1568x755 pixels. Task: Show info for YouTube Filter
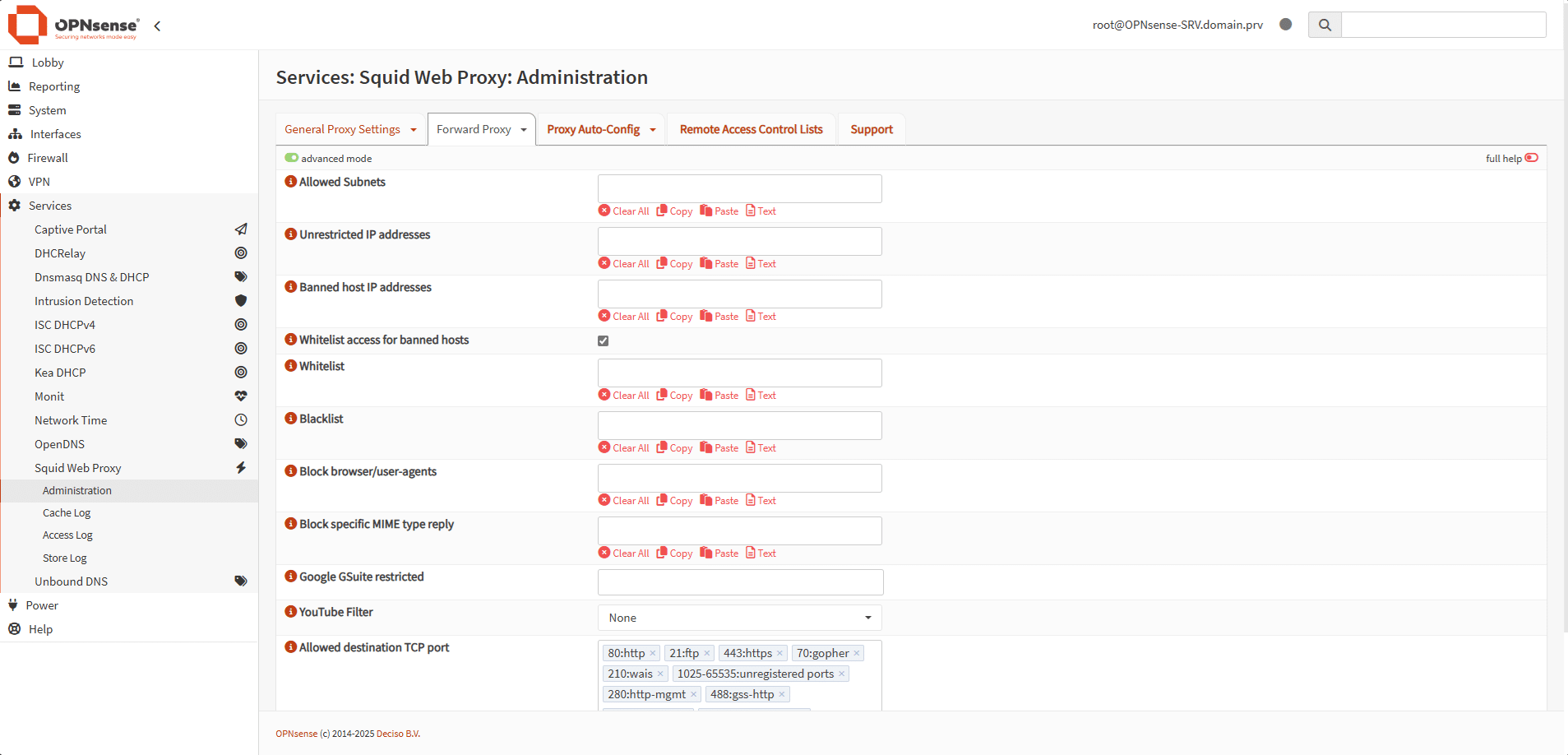pyautogui.click(x=290, y=612)
